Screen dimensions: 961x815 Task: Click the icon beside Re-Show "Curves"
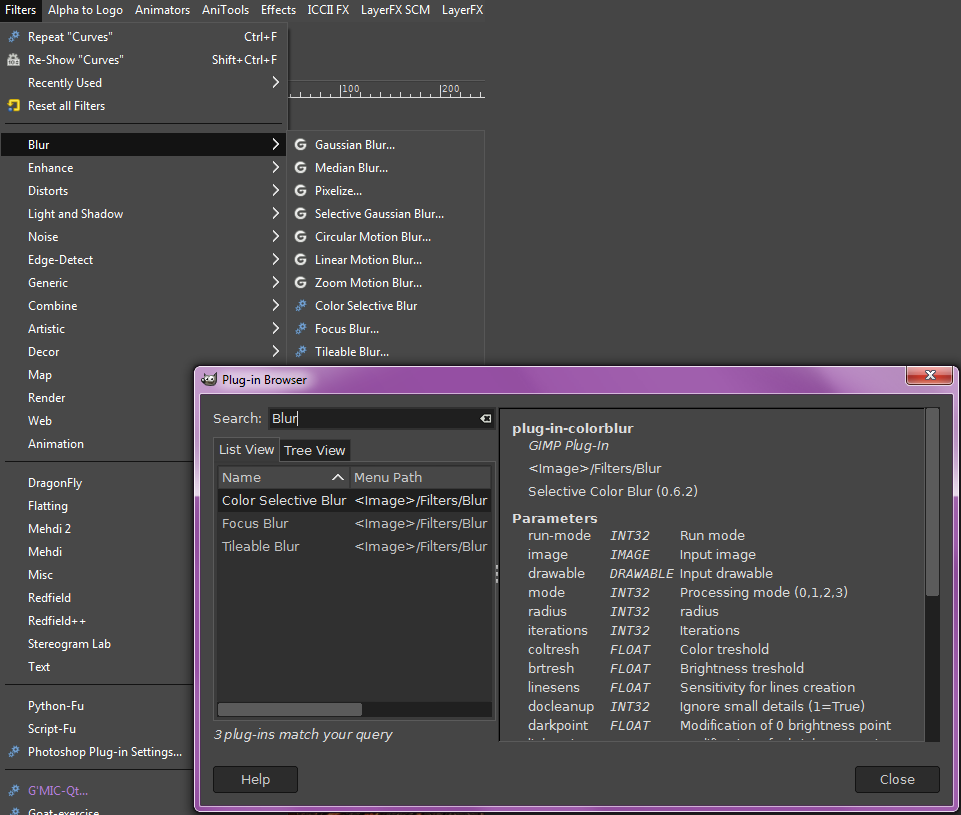[x=13, y=60]
